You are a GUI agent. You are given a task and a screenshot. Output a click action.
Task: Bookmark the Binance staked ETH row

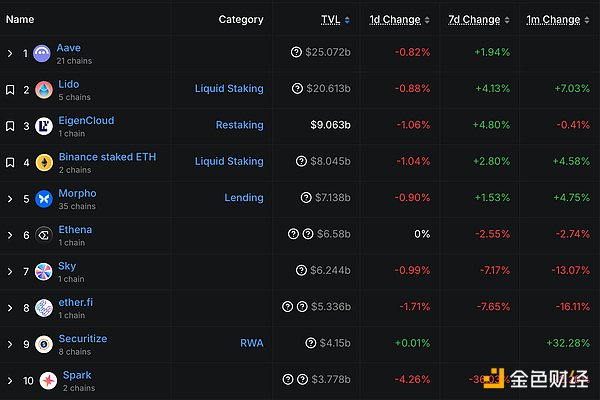tap(10, 162)
